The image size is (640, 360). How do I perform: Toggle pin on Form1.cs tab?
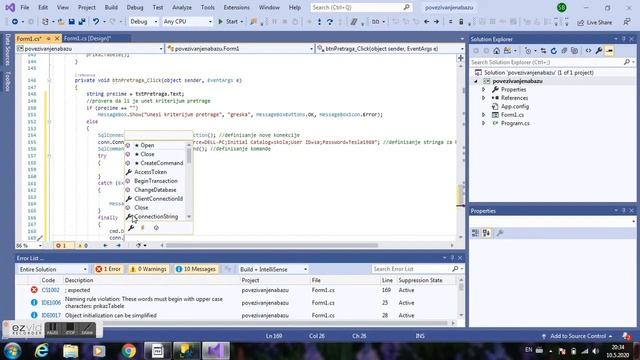48,38
